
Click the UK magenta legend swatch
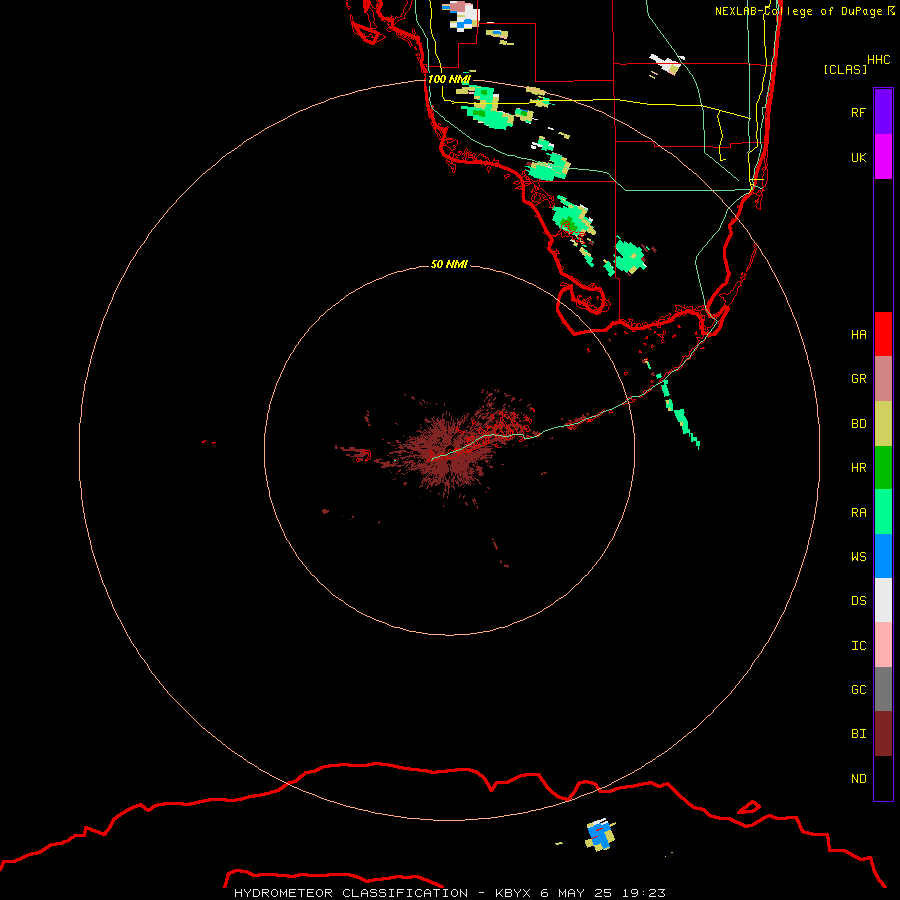(883, 157)
